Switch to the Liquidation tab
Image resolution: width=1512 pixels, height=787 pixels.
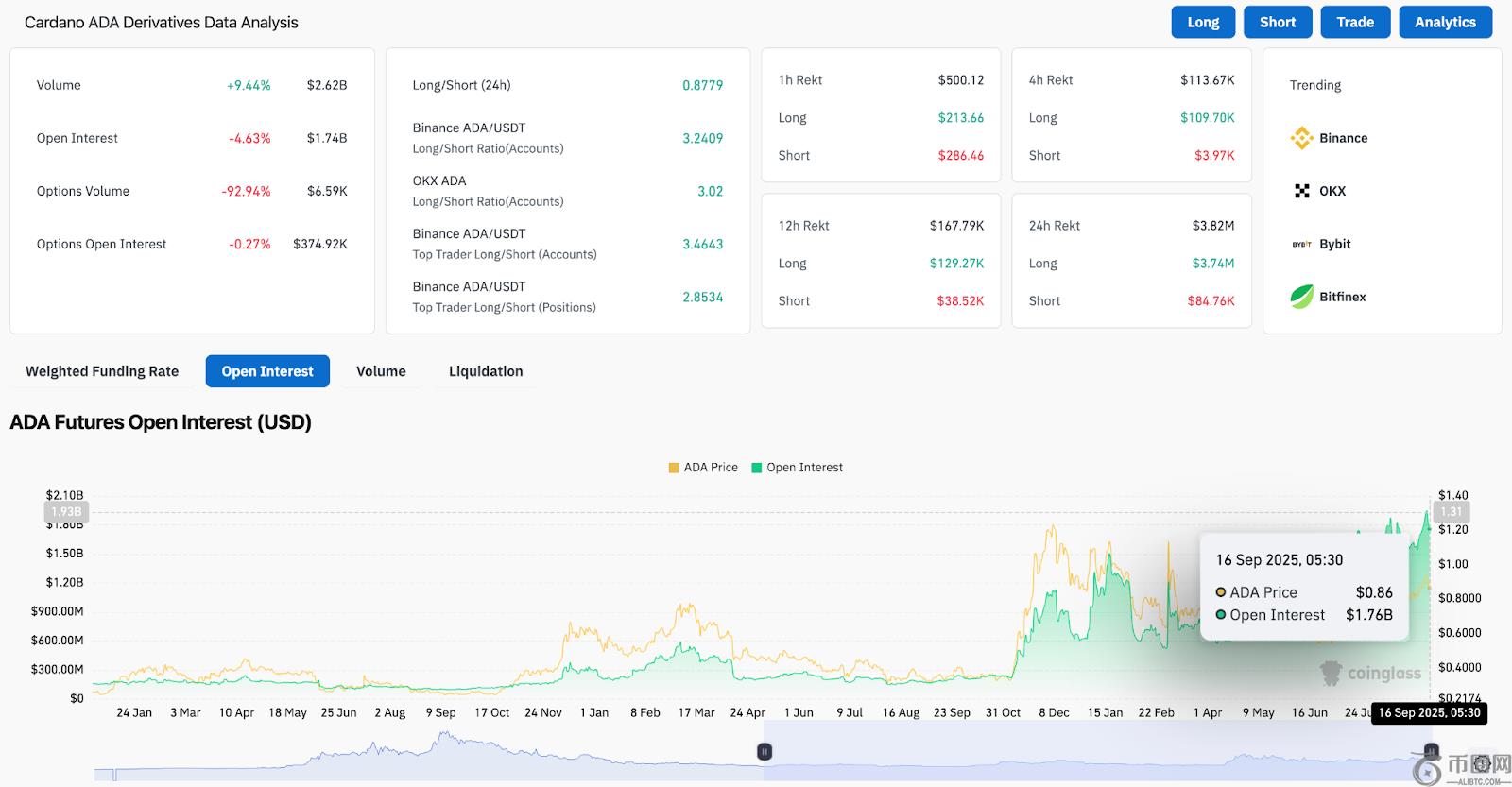coord(486,371)
